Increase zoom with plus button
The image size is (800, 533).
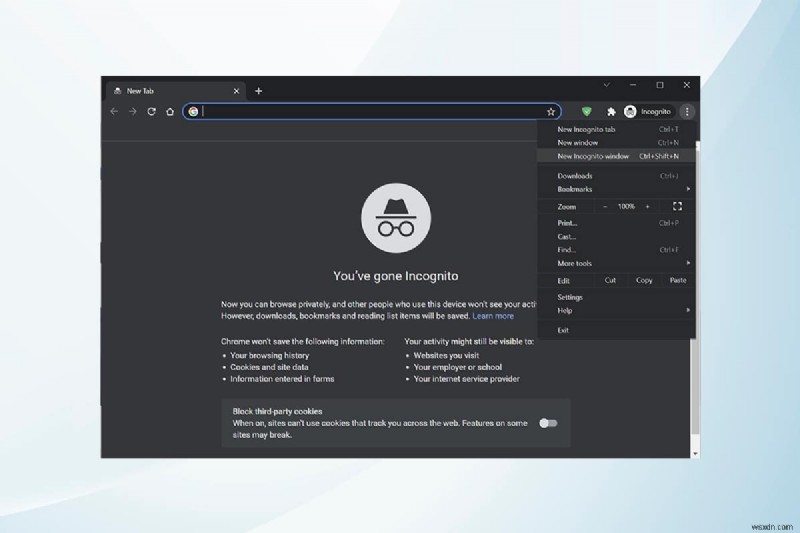pos(647,207)
